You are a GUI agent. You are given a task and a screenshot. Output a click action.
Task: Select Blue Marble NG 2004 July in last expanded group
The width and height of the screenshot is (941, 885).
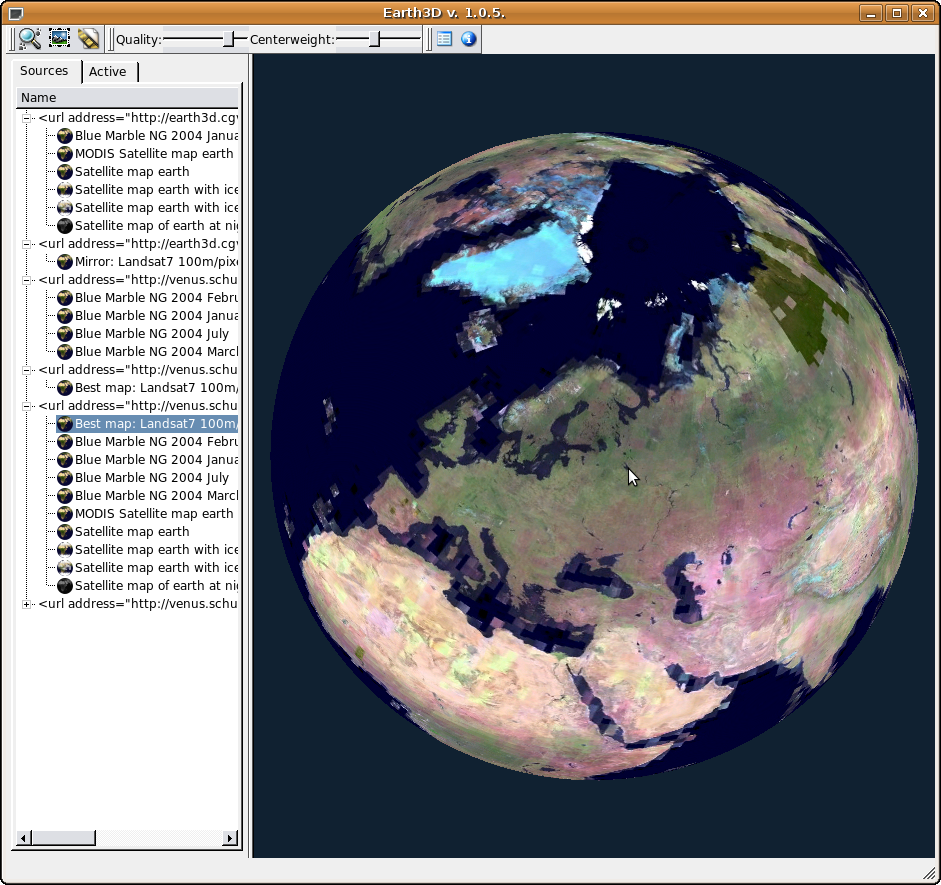[152, 478]
